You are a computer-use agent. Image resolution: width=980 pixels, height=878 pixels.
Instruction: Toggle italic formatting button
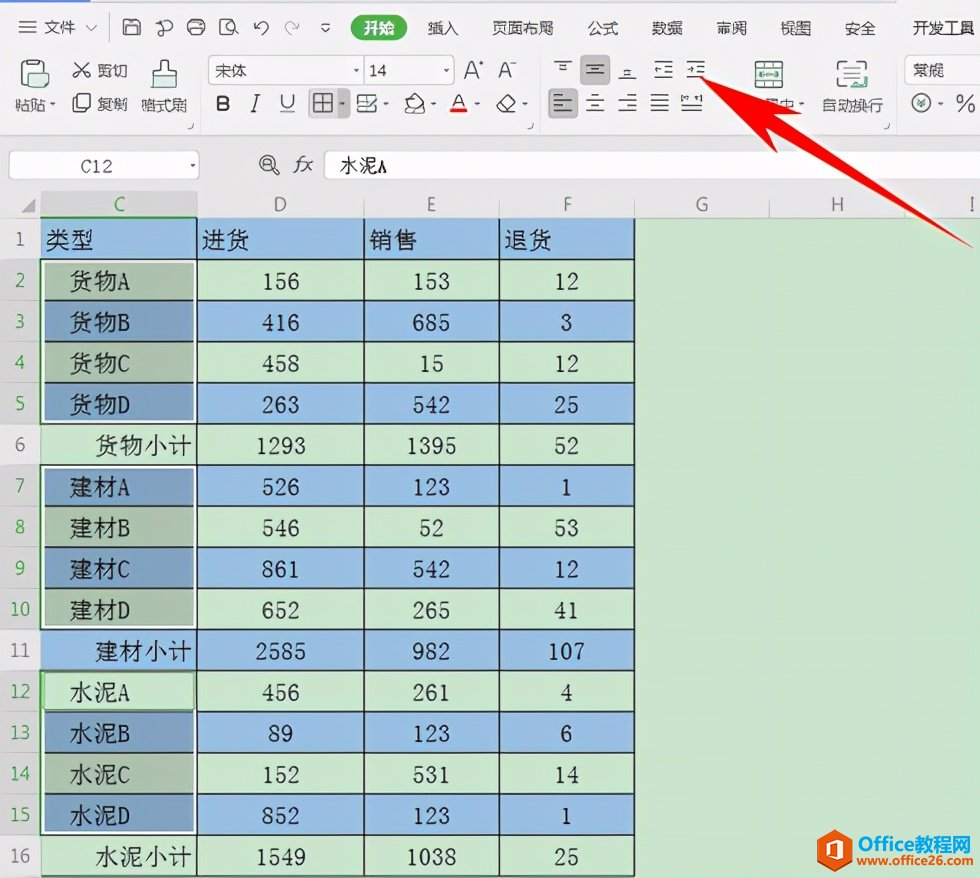255,104
